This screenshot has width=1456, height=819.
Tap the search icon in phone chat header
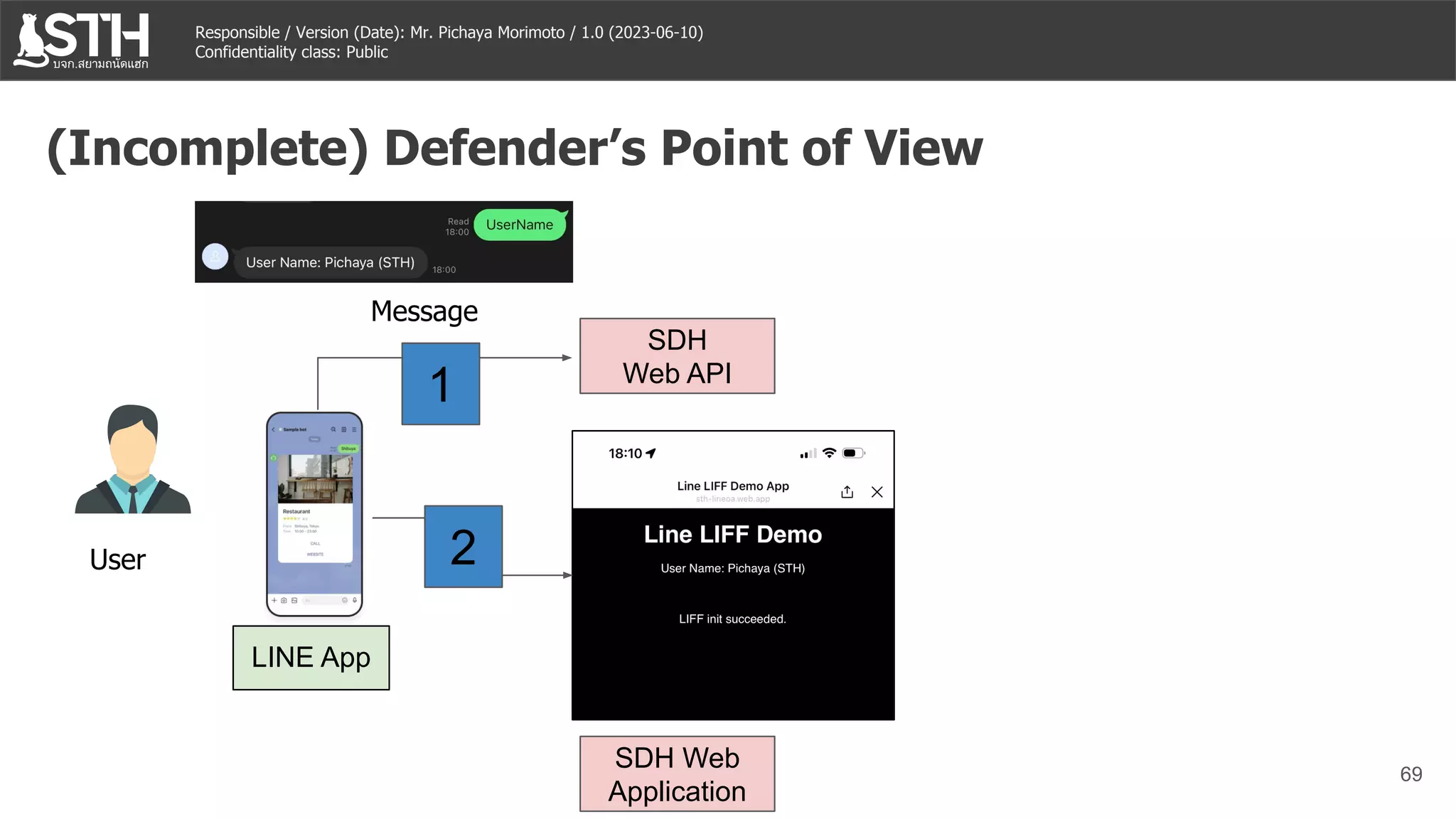coord(333,429)
